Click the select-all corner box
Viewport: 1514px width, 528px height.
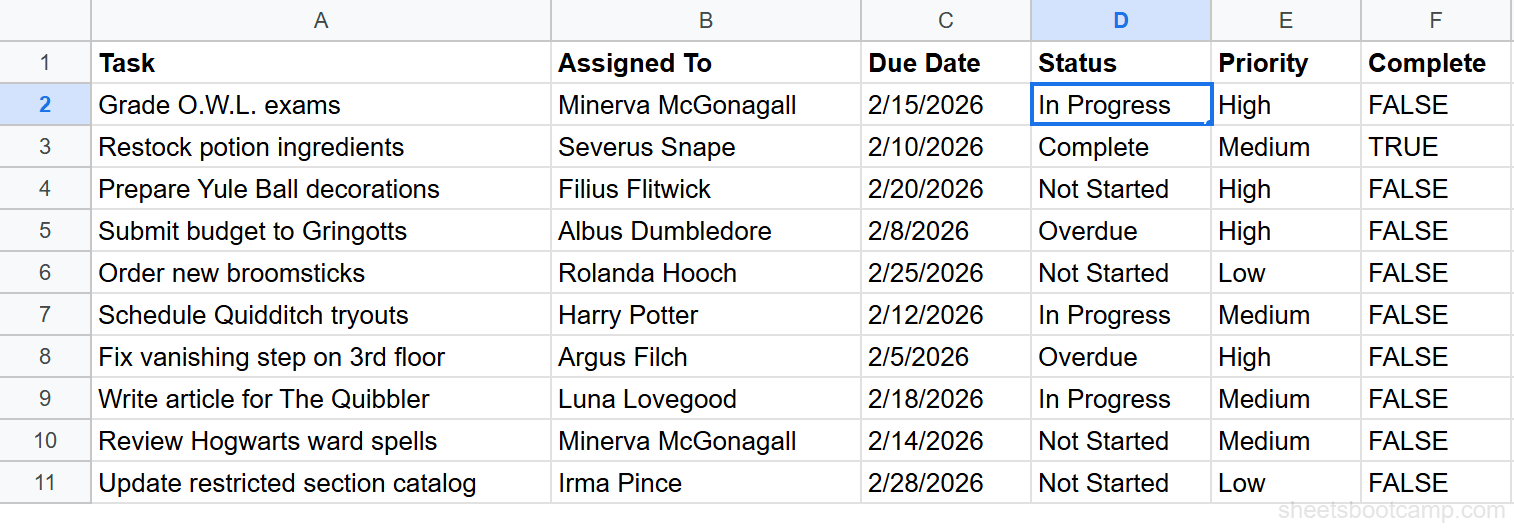point(45,20)
